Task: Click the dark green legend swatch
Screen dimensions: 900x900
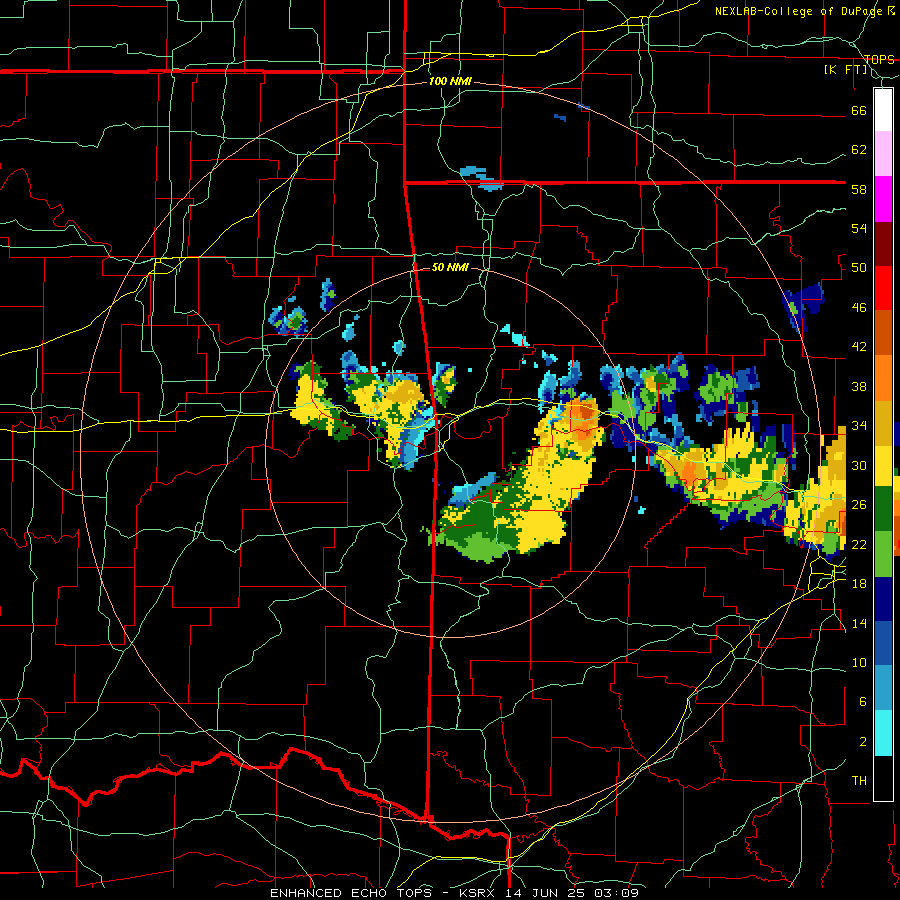Action: [883, 509]
